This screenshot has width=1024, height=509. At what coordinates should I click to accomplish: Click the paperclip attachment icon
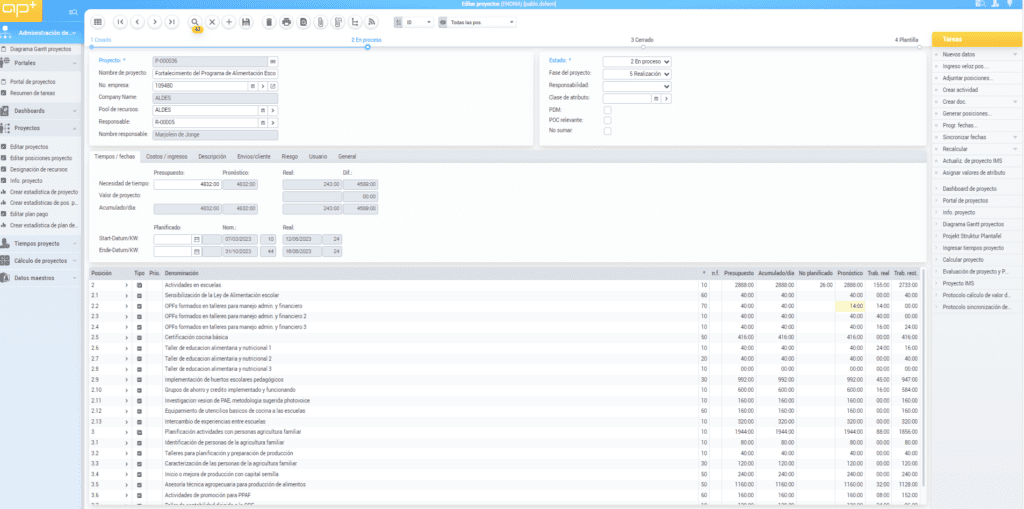point(320,21)
